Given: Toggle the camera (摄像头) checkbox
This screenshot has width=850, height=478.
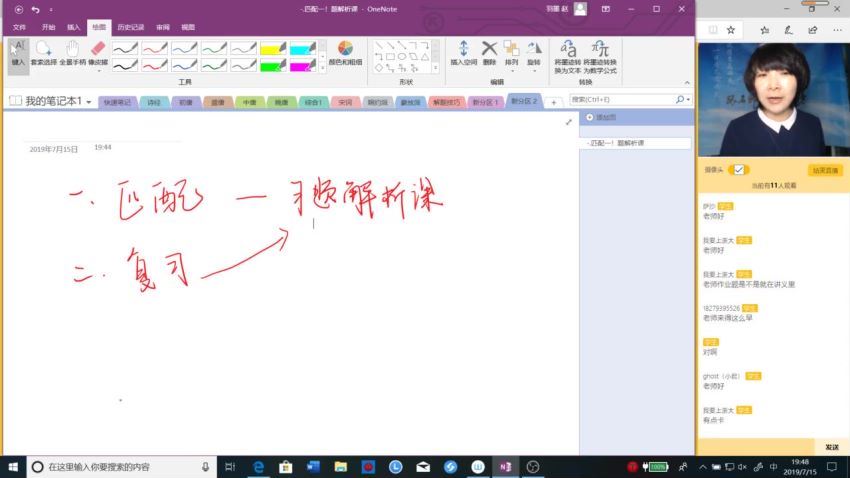Looking at the screenshot, I should click(738, 170).
